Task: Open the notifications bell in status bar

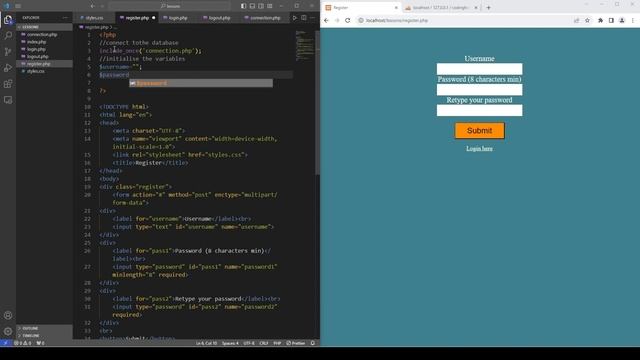Action: point(313,343)
